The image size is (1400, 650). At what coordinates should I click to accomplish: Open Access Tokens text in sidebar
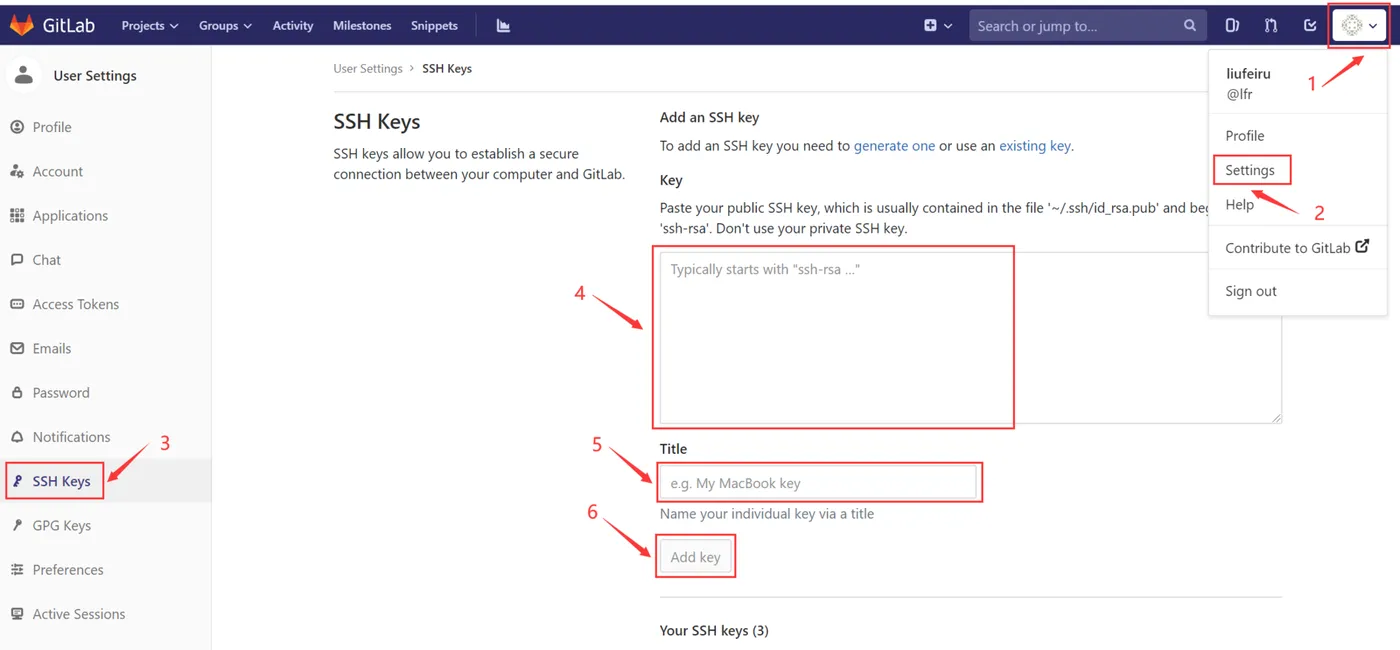click(76, 304)
